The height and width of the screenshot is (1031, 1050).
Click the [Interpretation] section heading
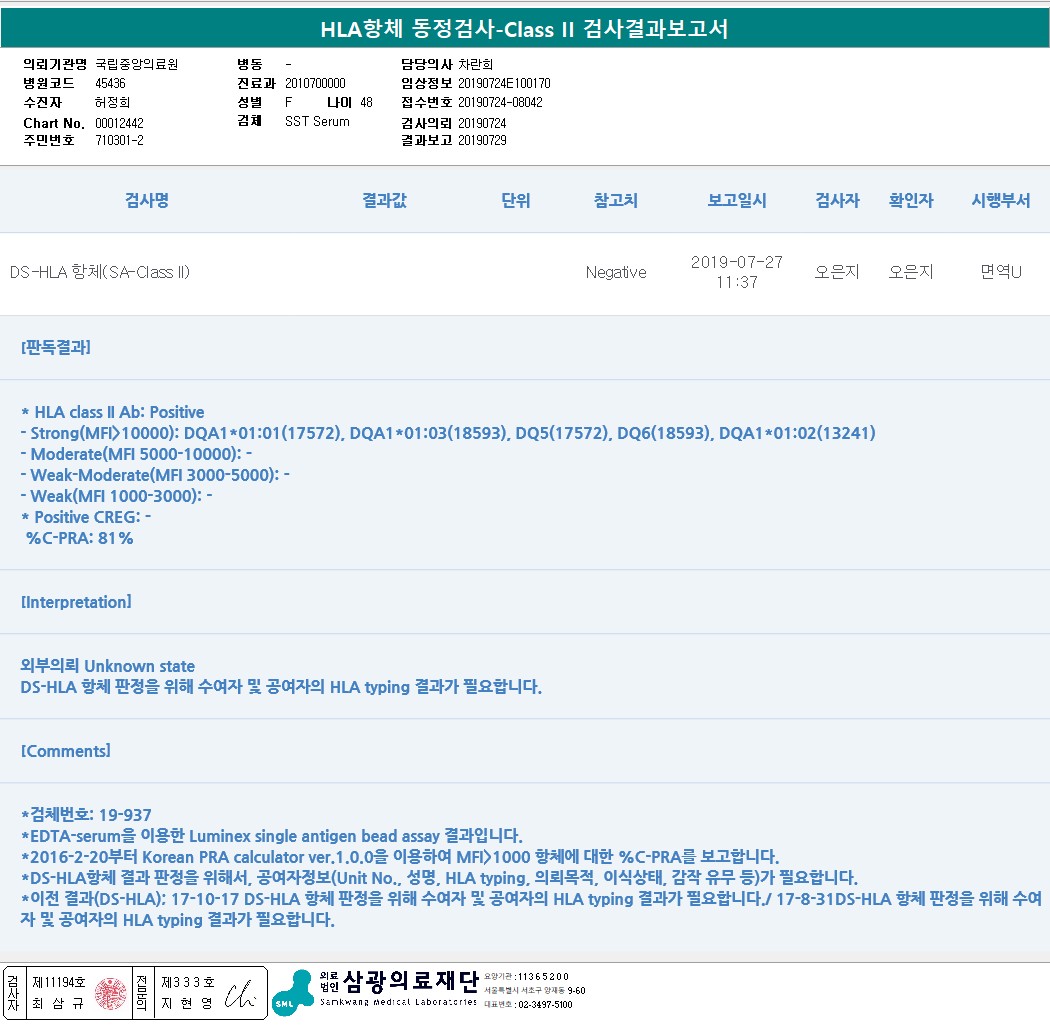[x=76, y=602]
